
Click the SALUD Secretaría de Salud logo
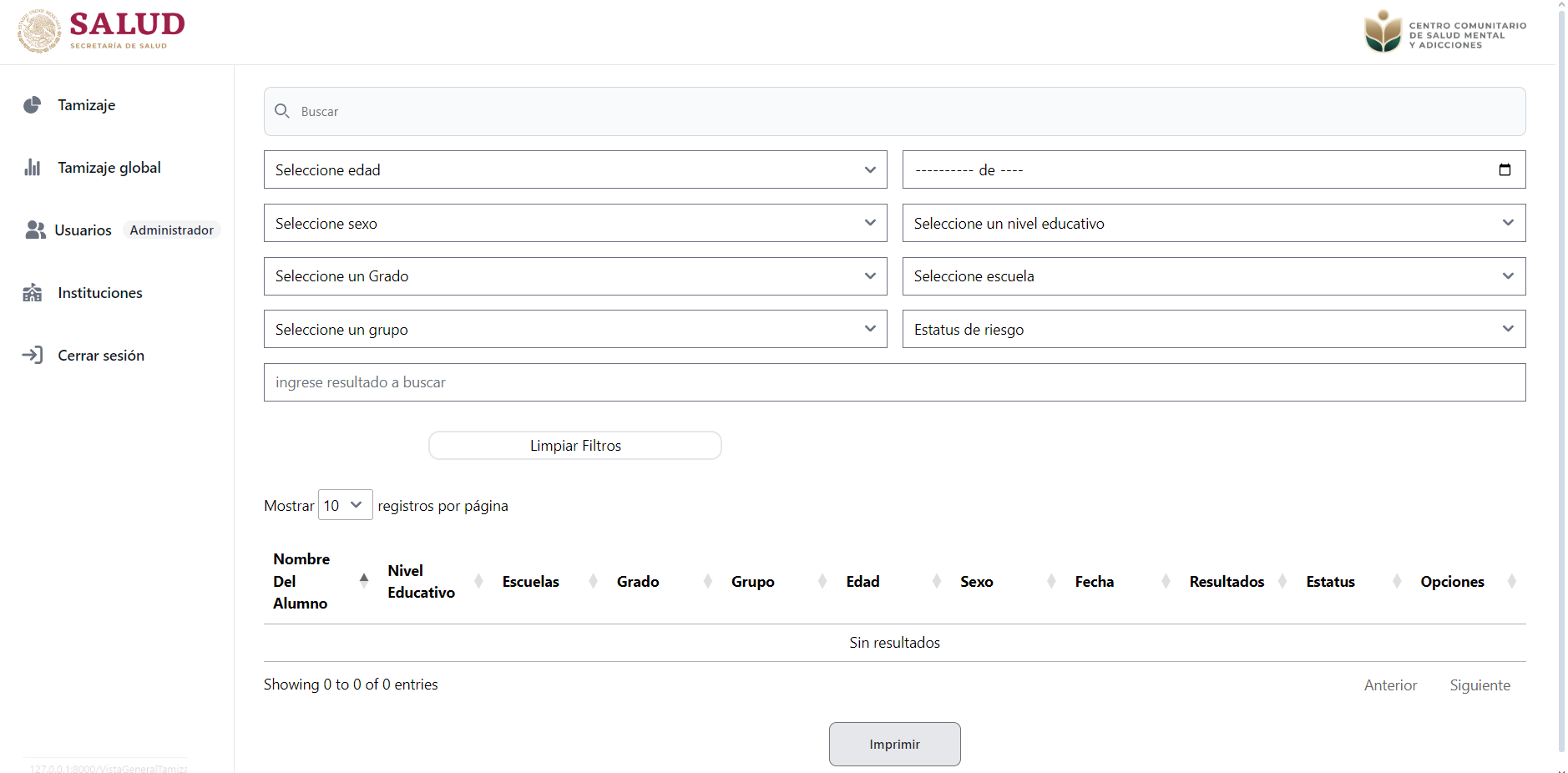click(x=102, y=32)
